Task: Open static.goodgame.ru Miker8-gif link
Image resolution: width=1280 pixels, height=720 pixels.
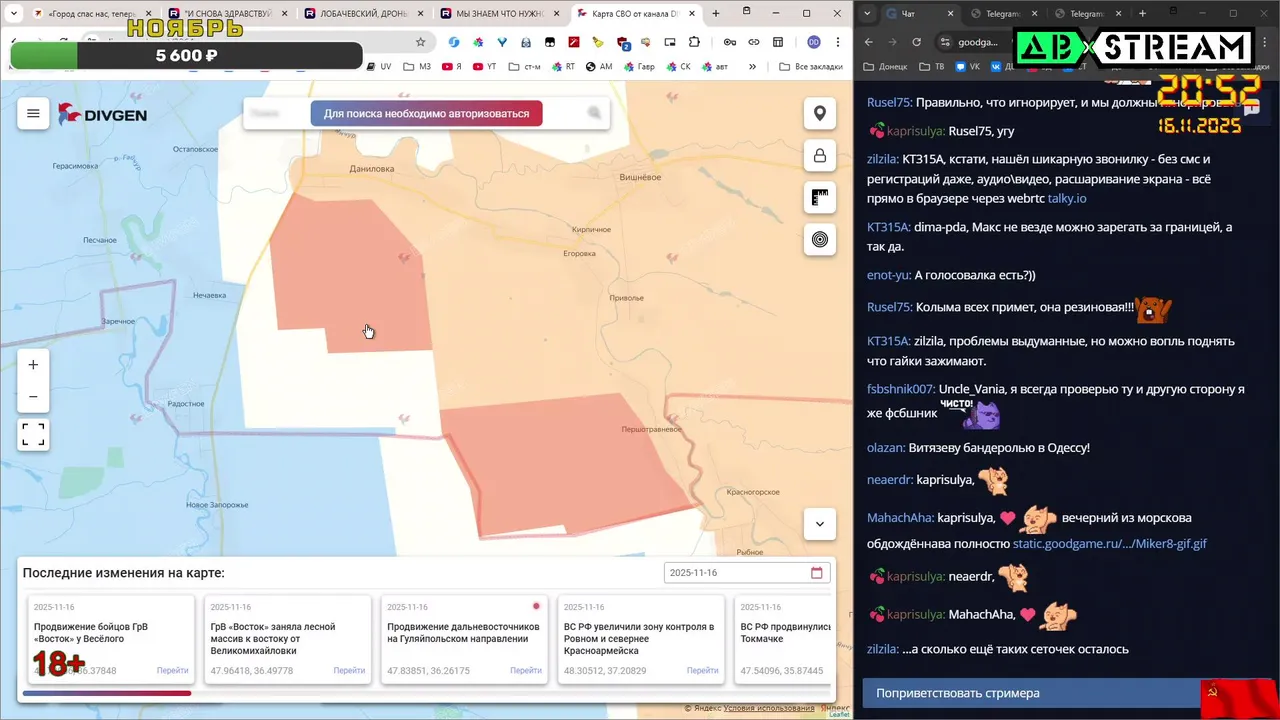Action: click(x=1110, y=544)
